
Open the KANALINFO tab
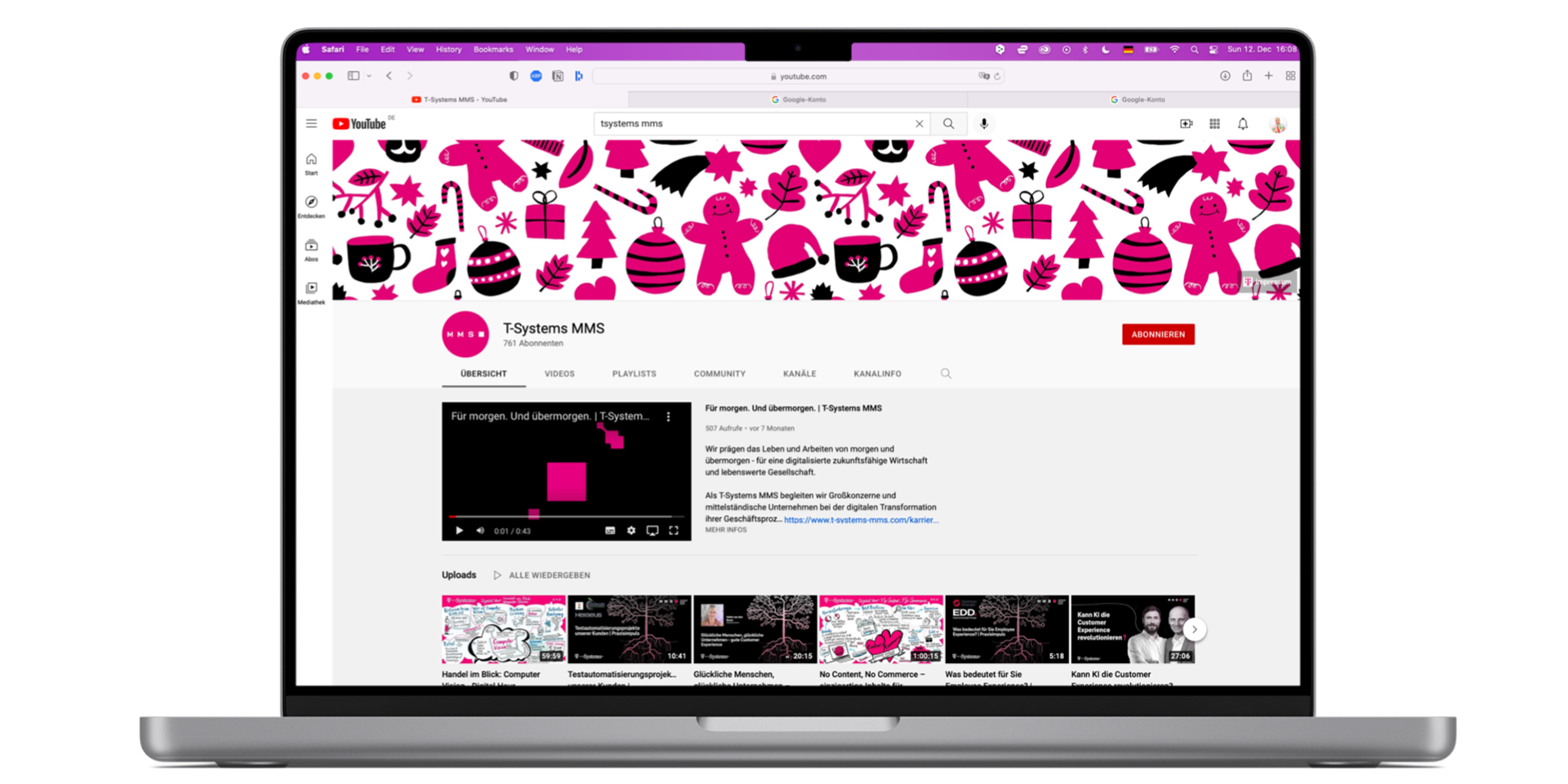point(877,373)
